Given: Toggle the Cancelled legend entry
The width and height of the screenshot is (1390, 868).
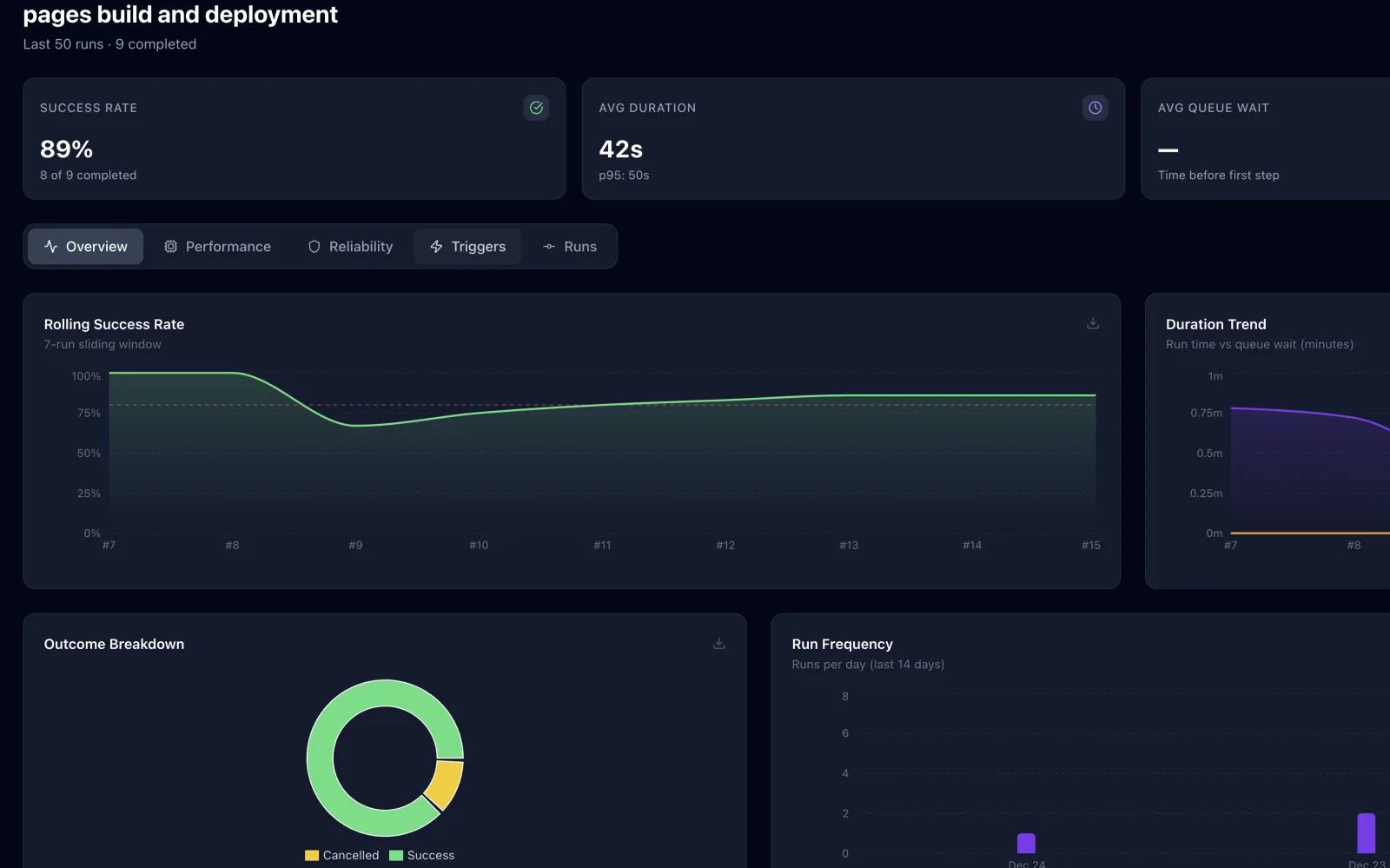Looking at the screenshot, I should (342, 855).
